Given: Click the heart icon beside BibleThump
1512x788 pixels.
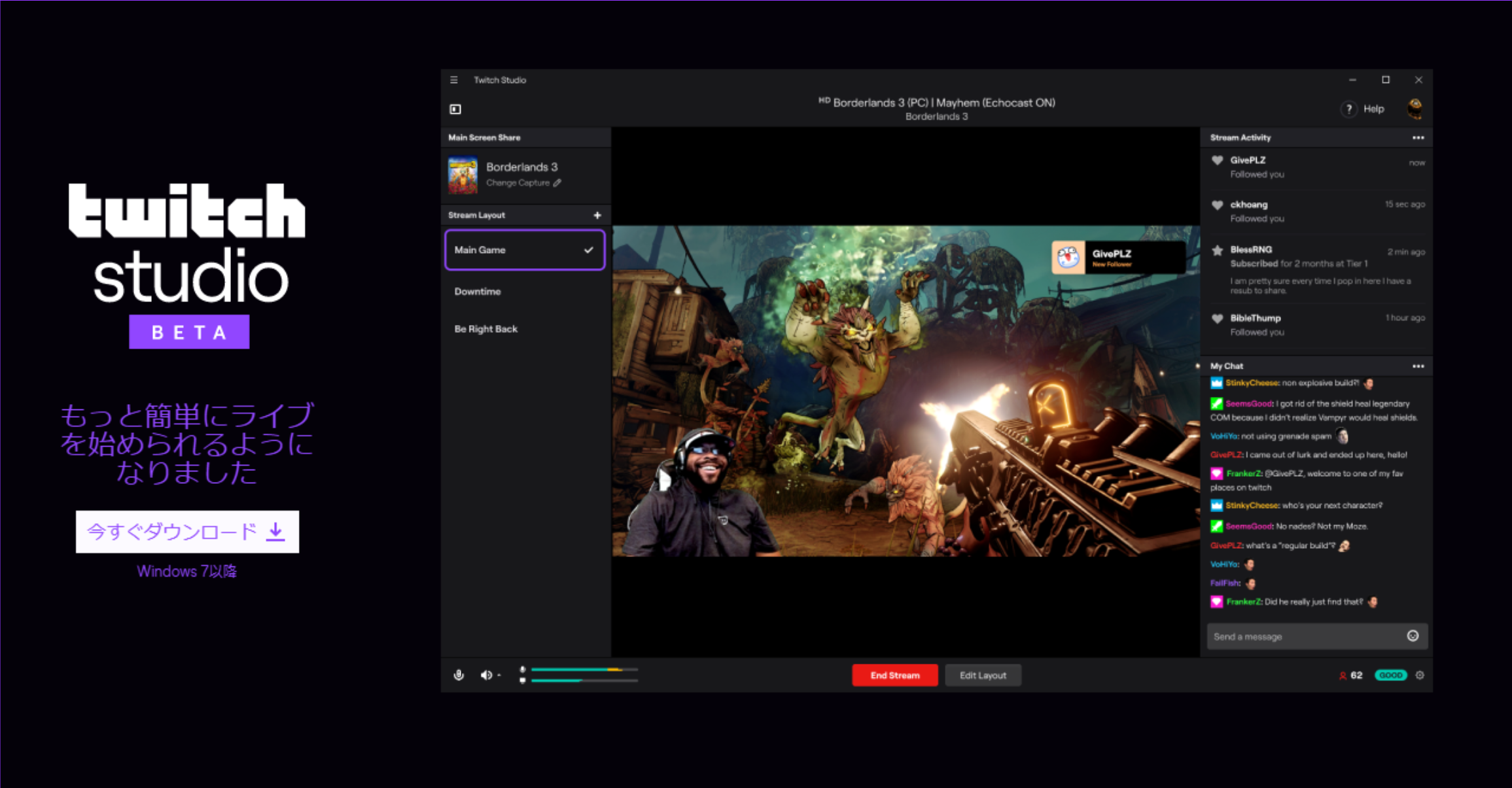Looking at the screenshot, I should tap(1217, 319).
